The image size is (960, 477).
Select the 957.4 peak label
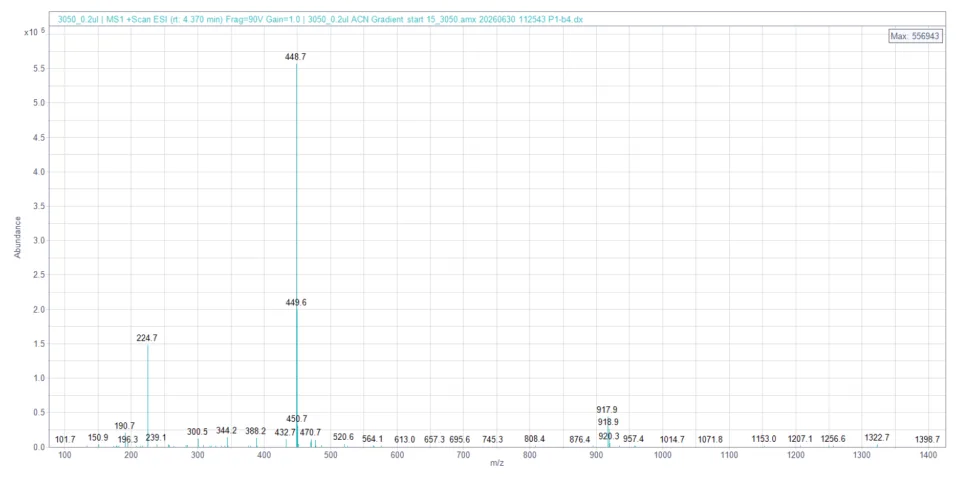pyautogui.click(x=634, y=439)
